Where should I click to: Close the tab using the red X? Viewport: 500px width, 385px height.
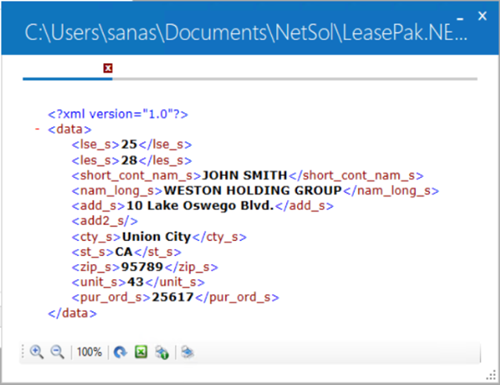coord(108,68)
